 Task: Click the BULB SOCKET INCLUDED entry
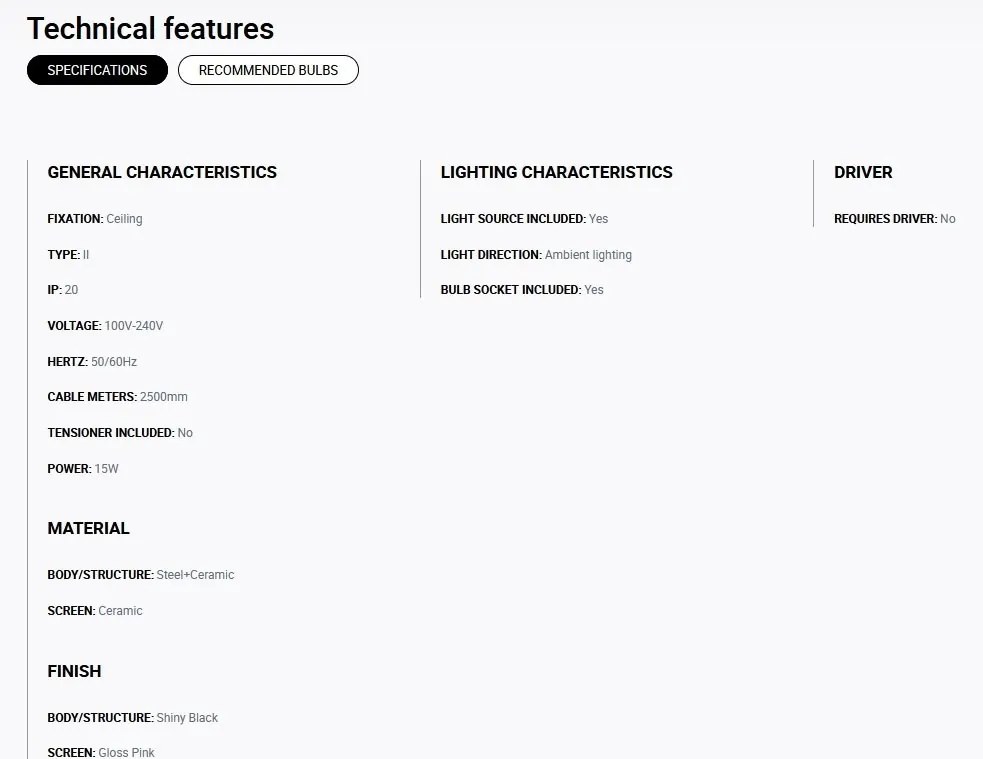click(522, 290)
